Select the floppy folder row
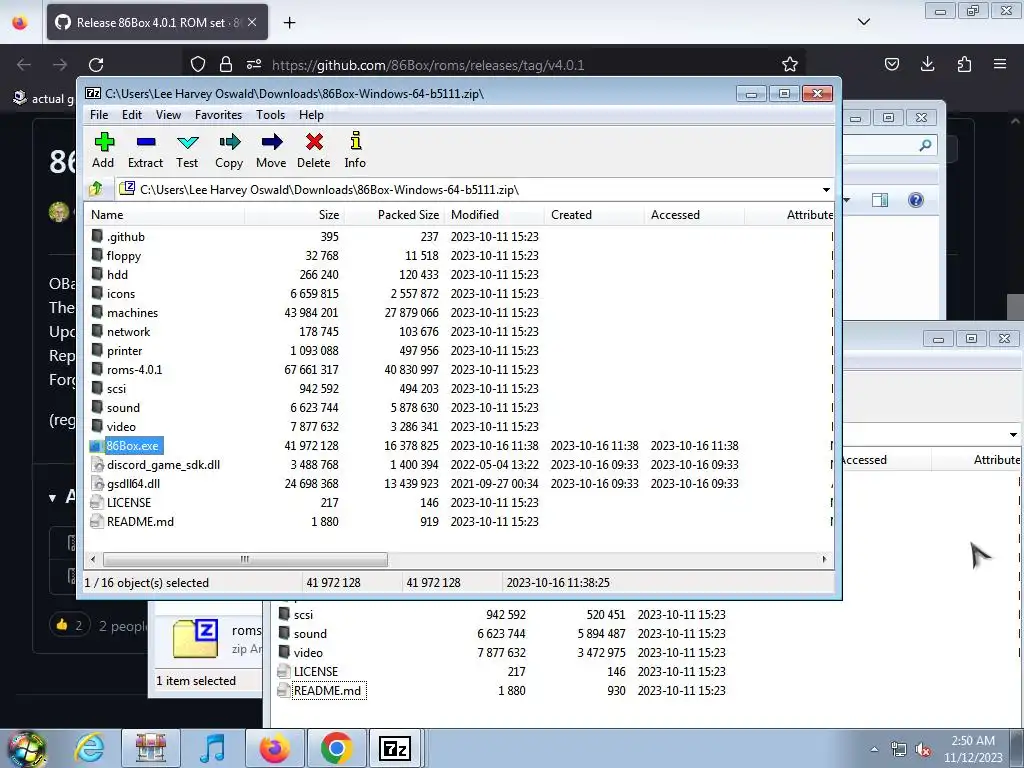 (458, 255)
